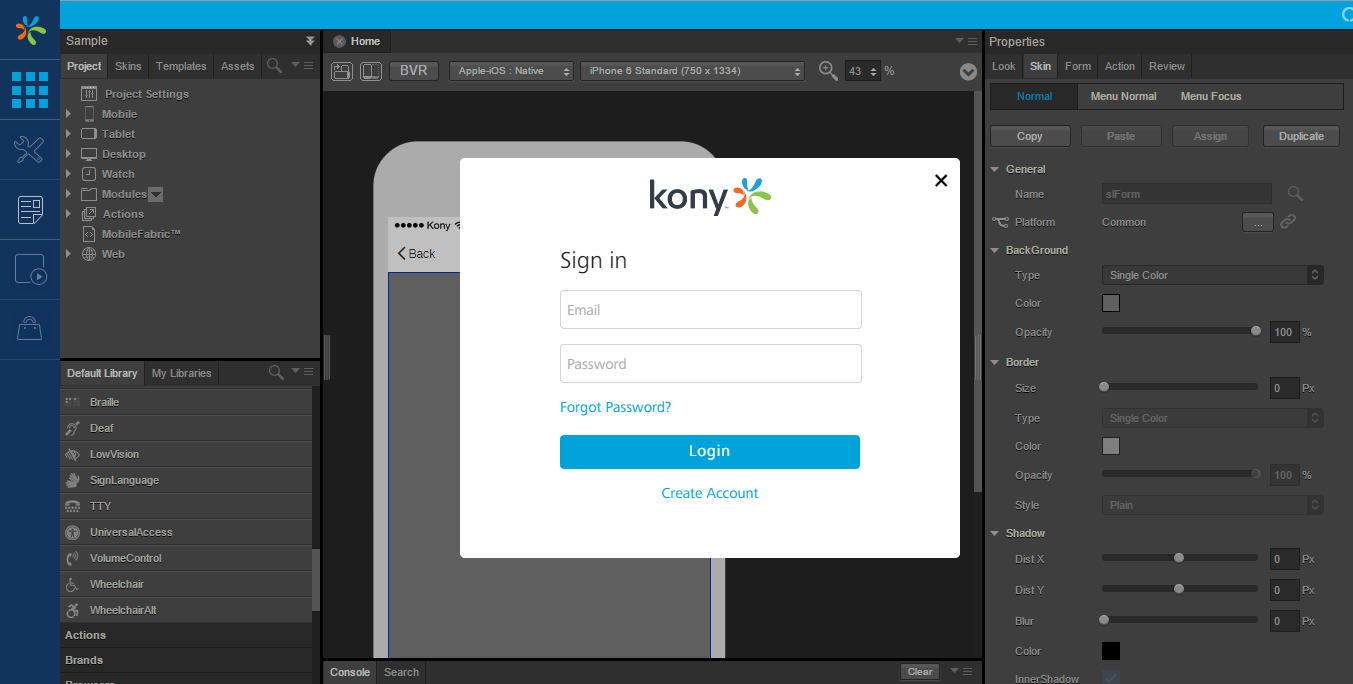Switch to the Assets tab

[x=238, y=66]
